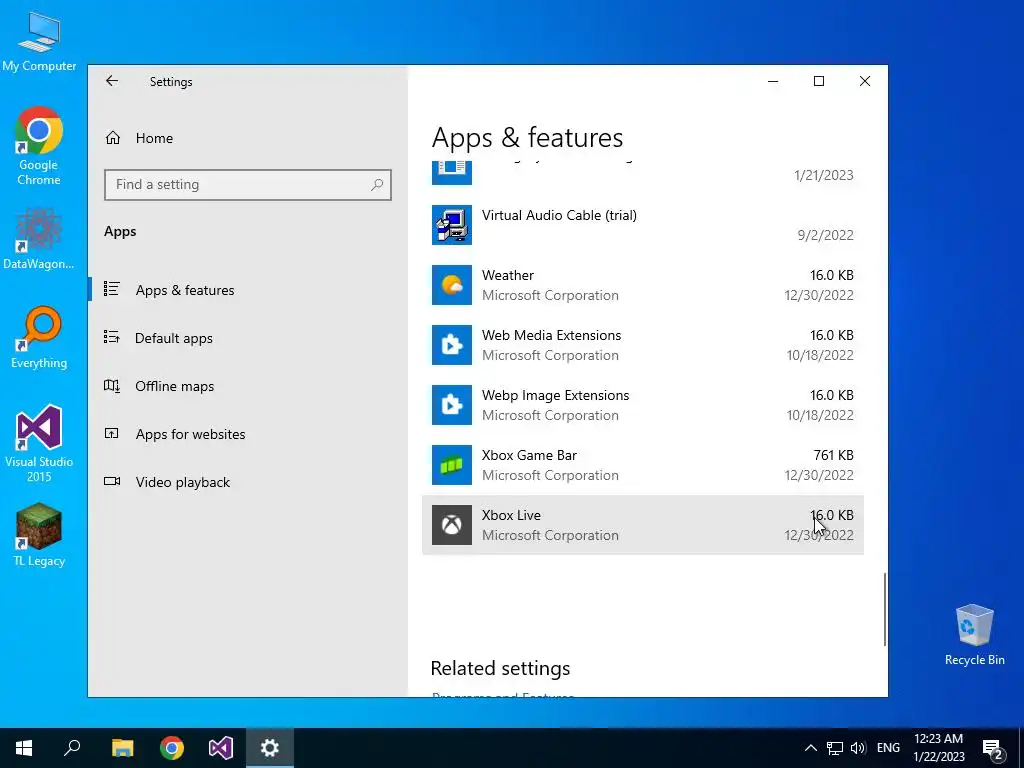1024x768 pixels.
Task: Select the Weather app entry
Action: 643,285
